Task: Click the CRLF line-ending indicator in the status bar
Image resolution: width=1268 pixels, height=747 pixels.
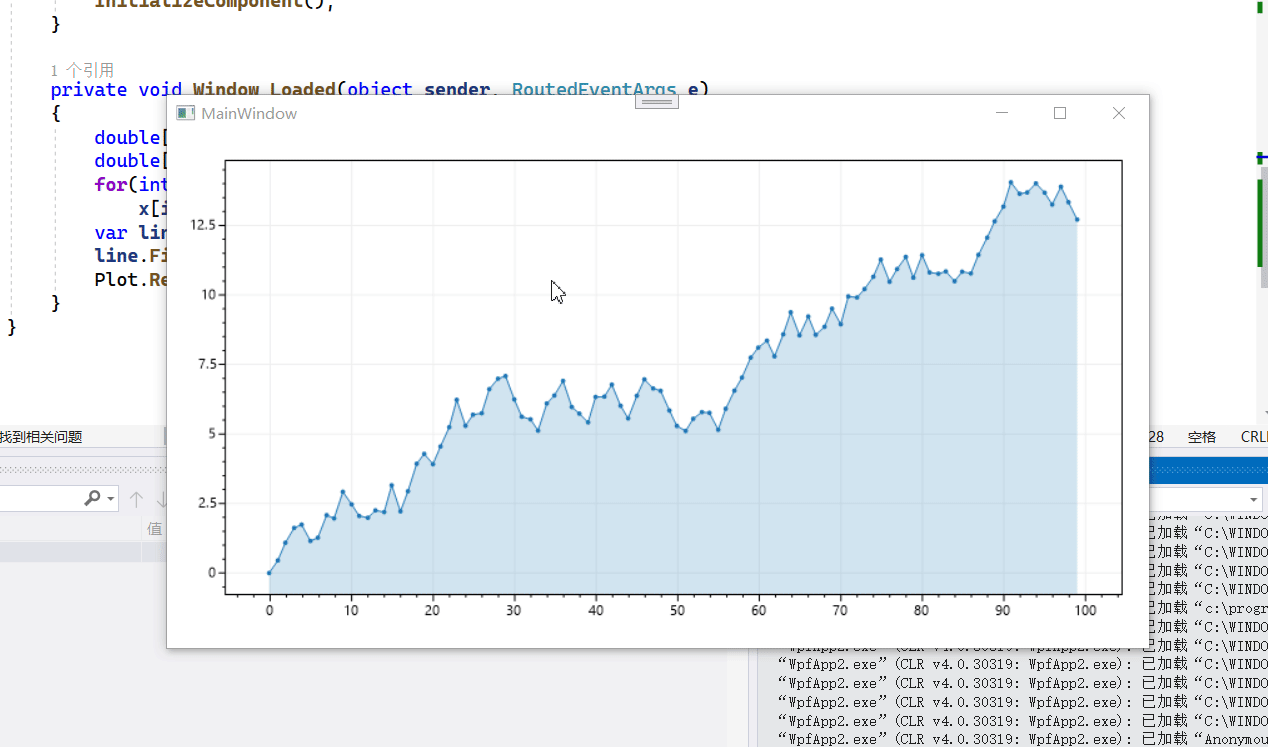Action: click(1253, 436)
